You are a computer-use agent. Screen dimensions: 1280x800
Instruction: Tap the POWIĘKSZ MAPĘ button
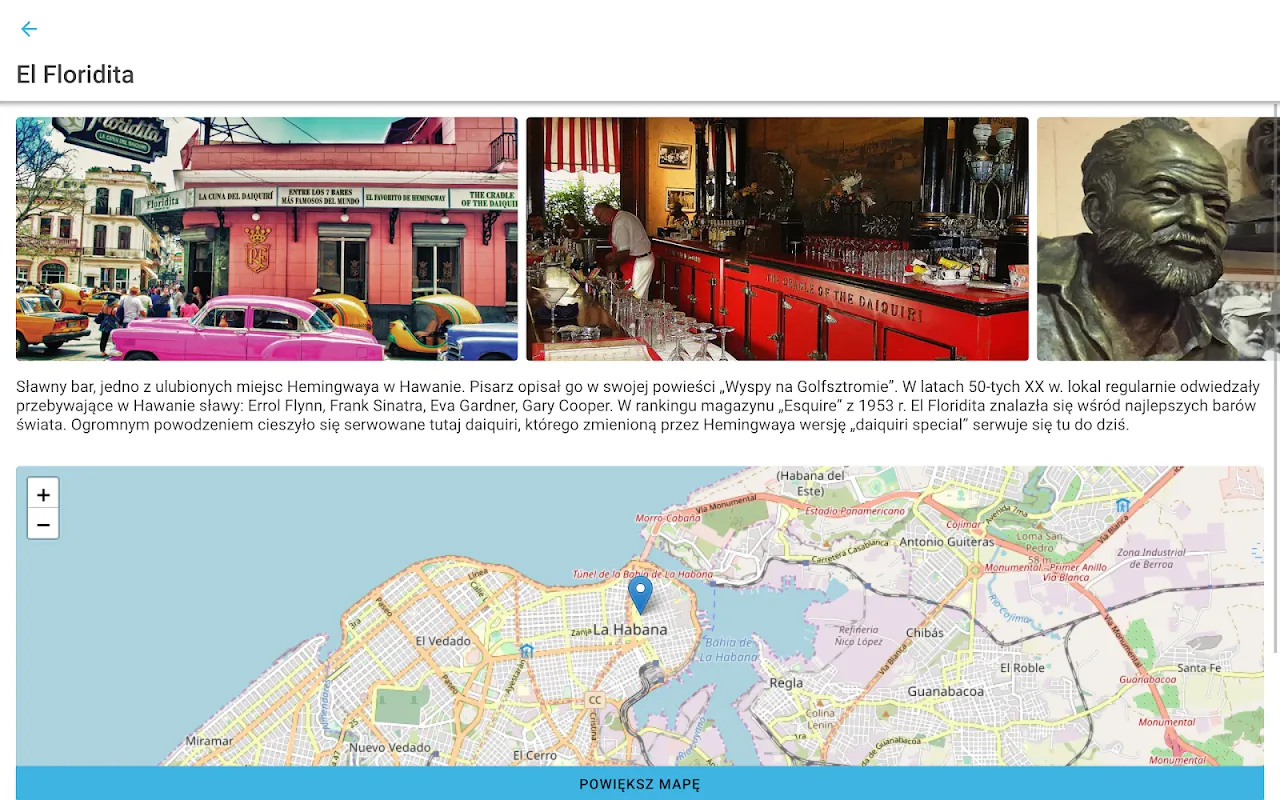tap(640, 784)
